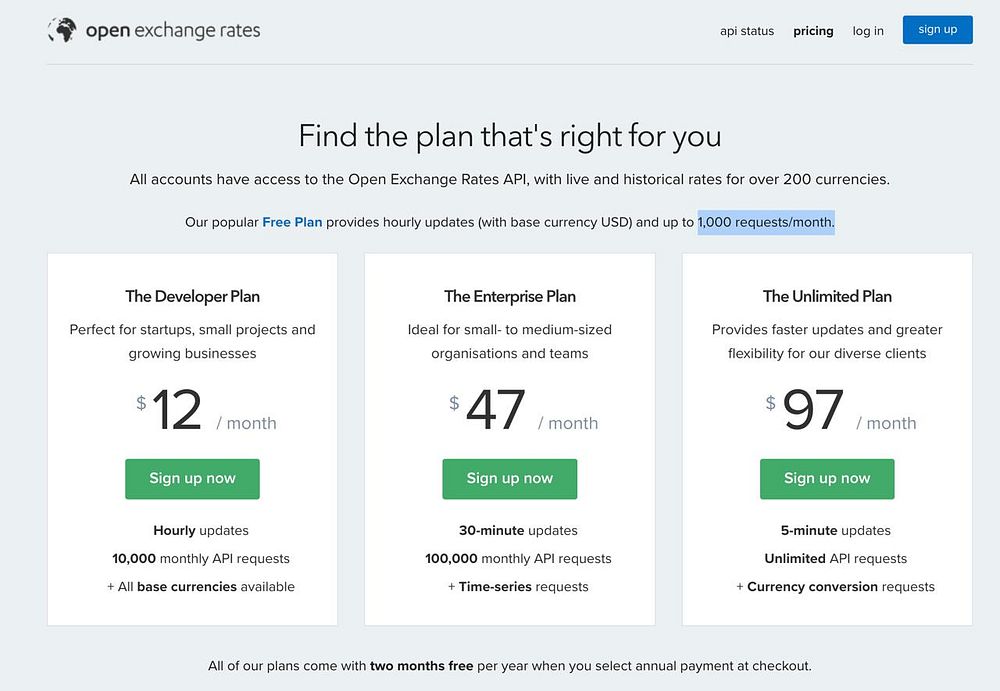1000x691 pixels.
Task: Click highlighted '1,000 requests/month' text
Action: click(766, 222)
